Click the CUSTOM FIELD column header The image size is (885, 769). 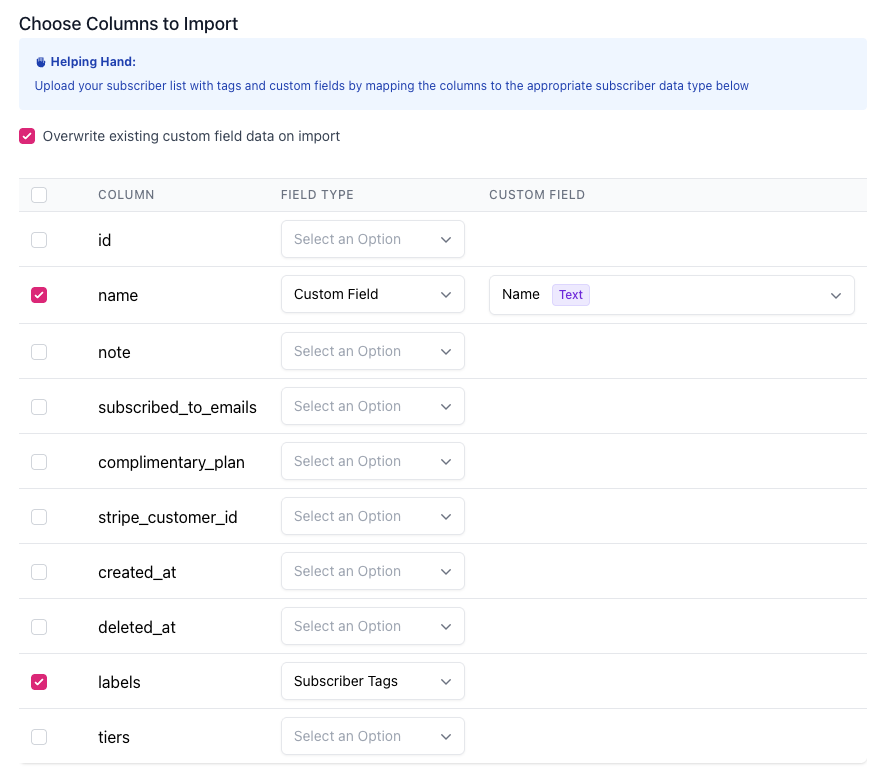pos(536,195)
